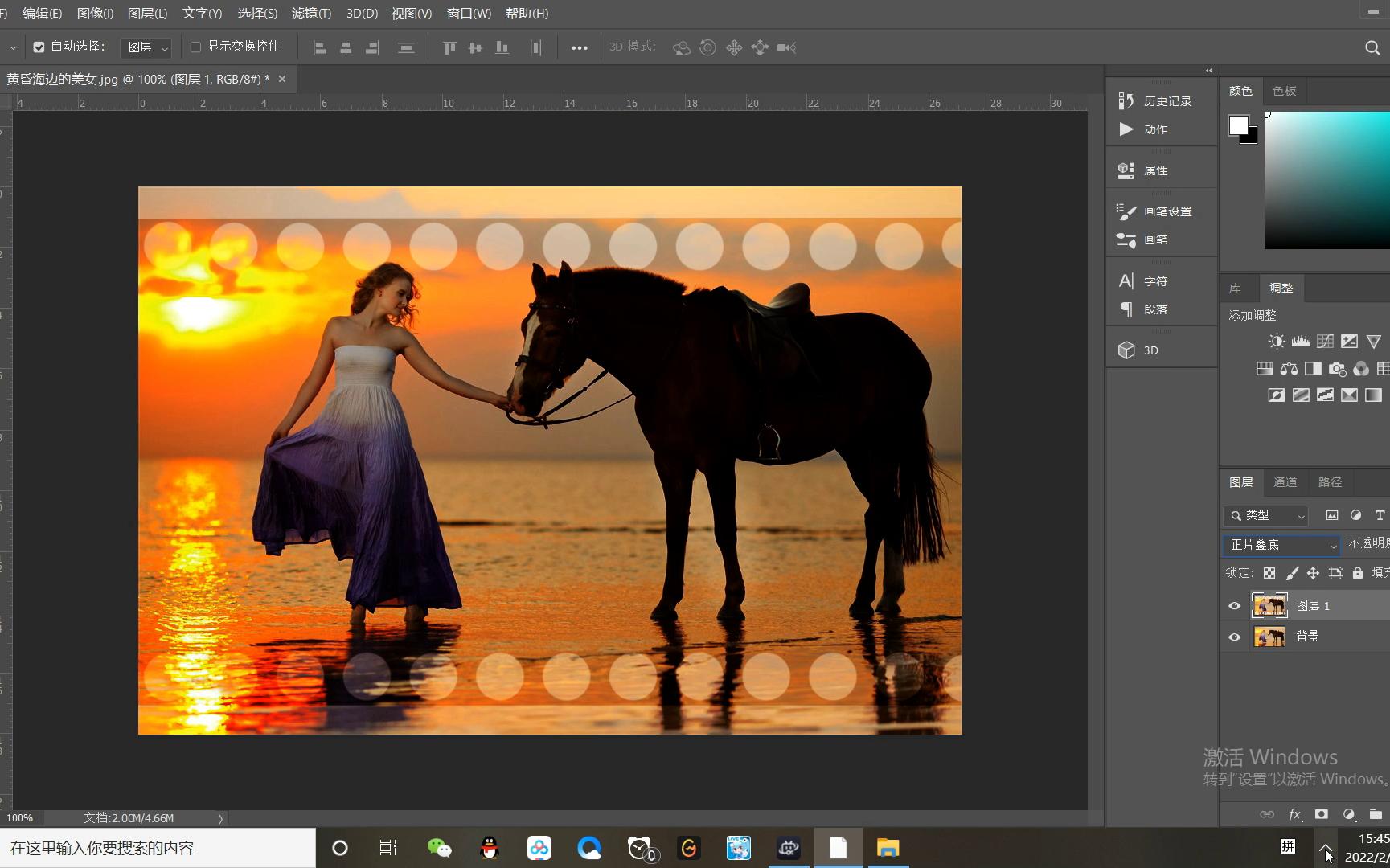Expand the status bar info arrow

[220, 818]
